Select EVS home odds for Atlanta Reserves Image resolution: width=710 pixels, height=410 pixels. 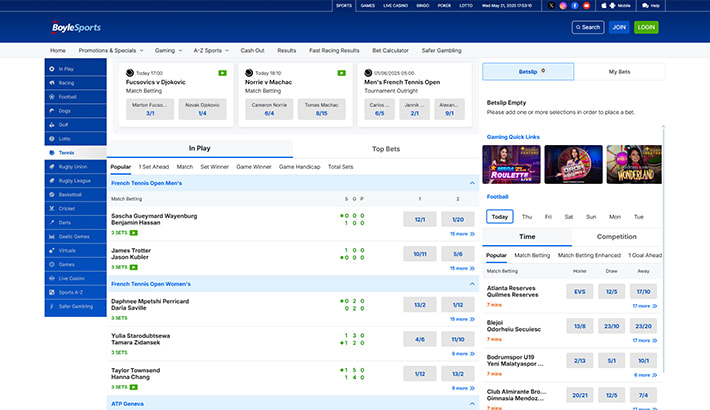click(x=580, y=292)
